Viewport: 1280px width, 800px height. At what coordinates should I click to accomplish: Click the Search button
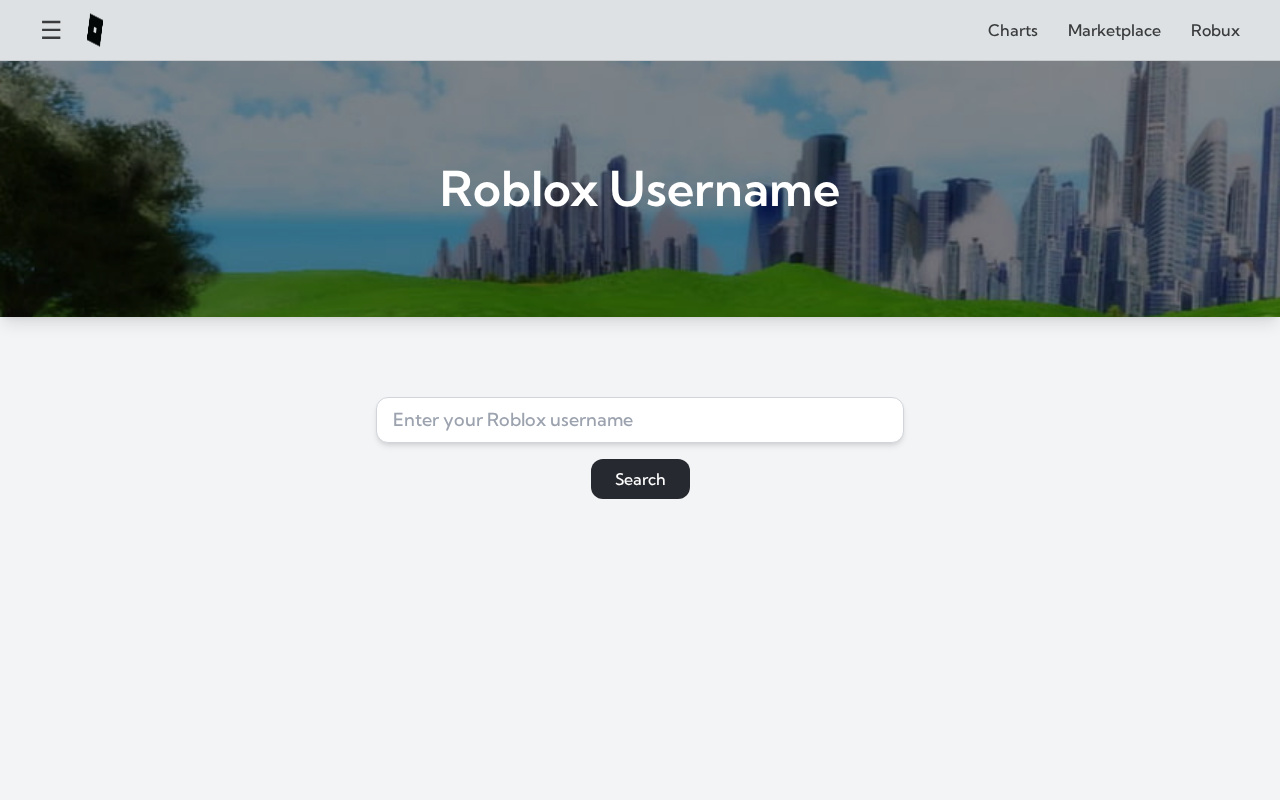pos(640,479)
